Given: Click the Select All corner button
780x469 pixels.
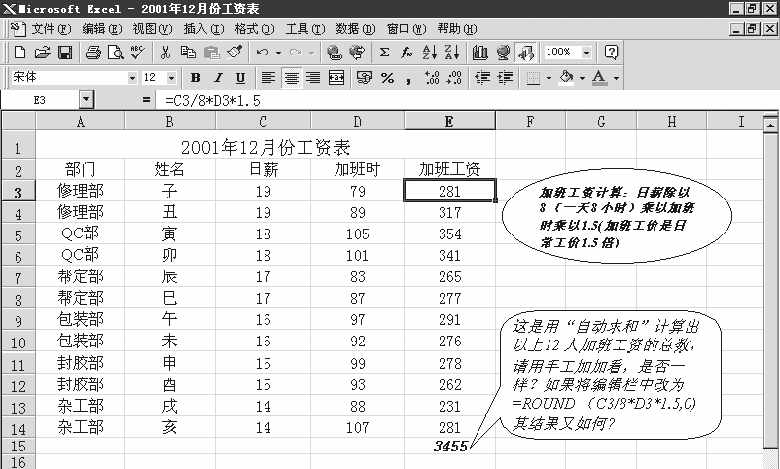Looking at the screenshot, I should pos(18,121).
